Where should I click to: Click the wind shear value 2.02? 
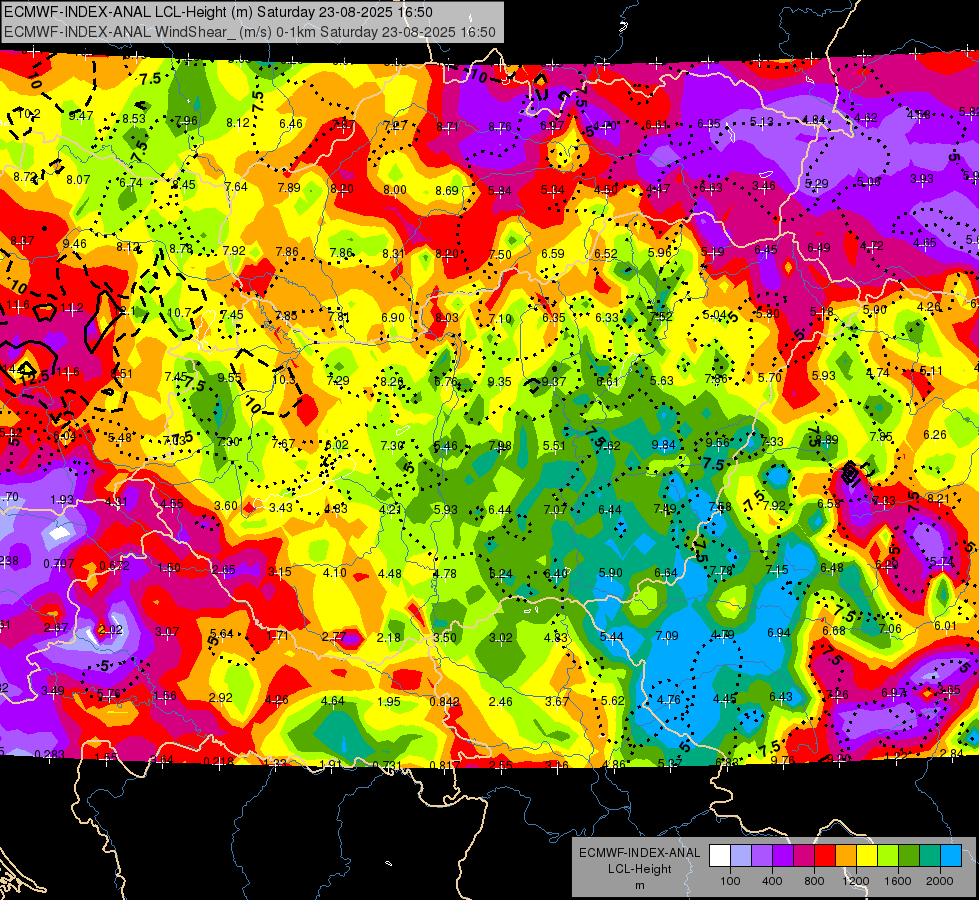pos(111,630)
